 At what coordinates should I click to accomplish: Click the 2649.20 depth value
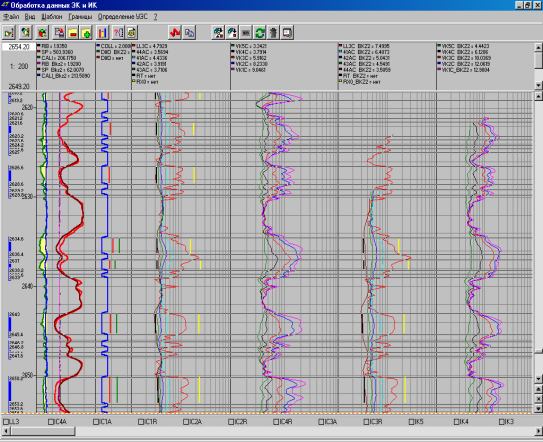[x=19, y=86]
